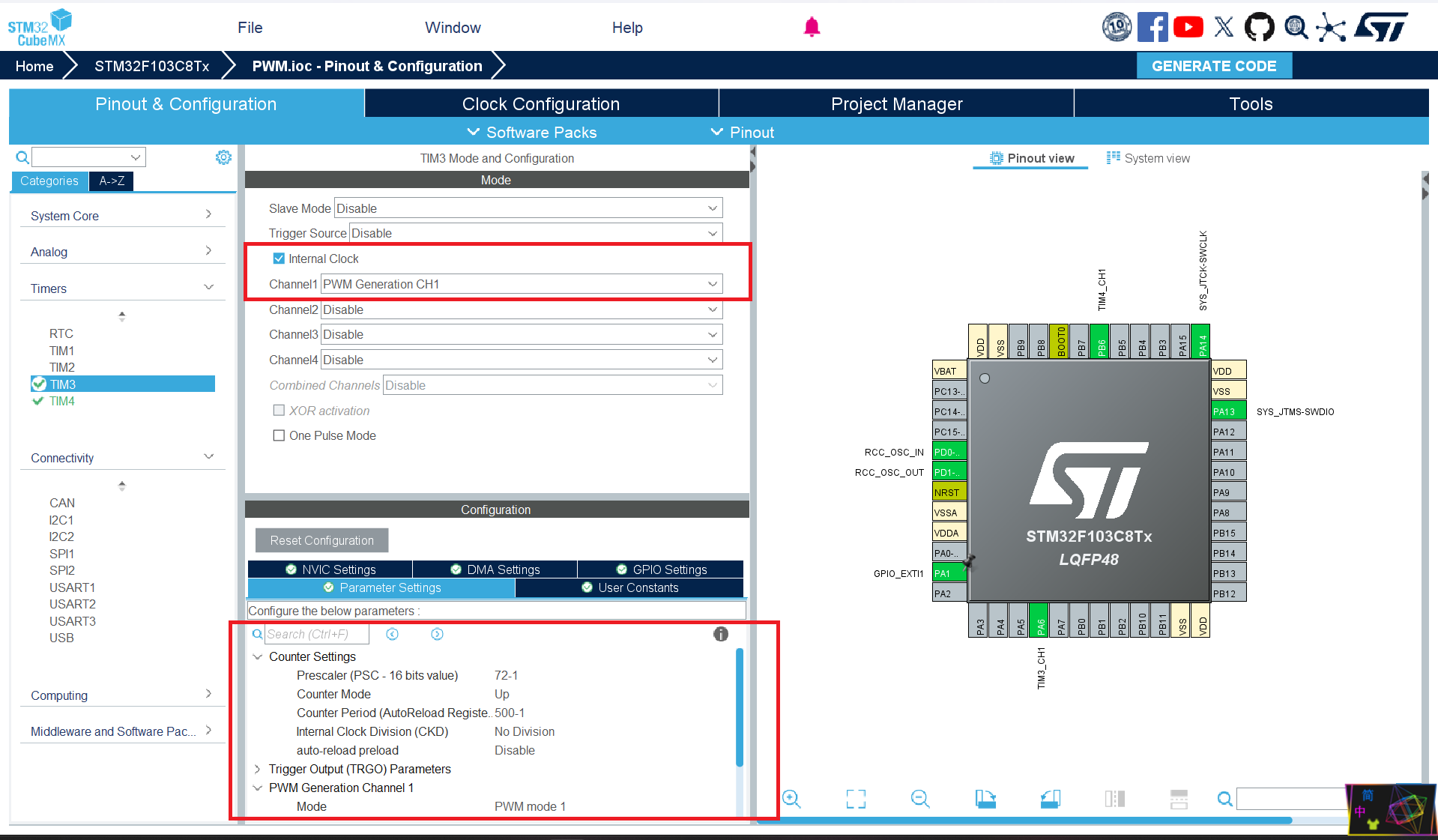Click the PA1 pin on the chip
The height and width of the screenshot is (840, 1438).
(x=949, y=573)
